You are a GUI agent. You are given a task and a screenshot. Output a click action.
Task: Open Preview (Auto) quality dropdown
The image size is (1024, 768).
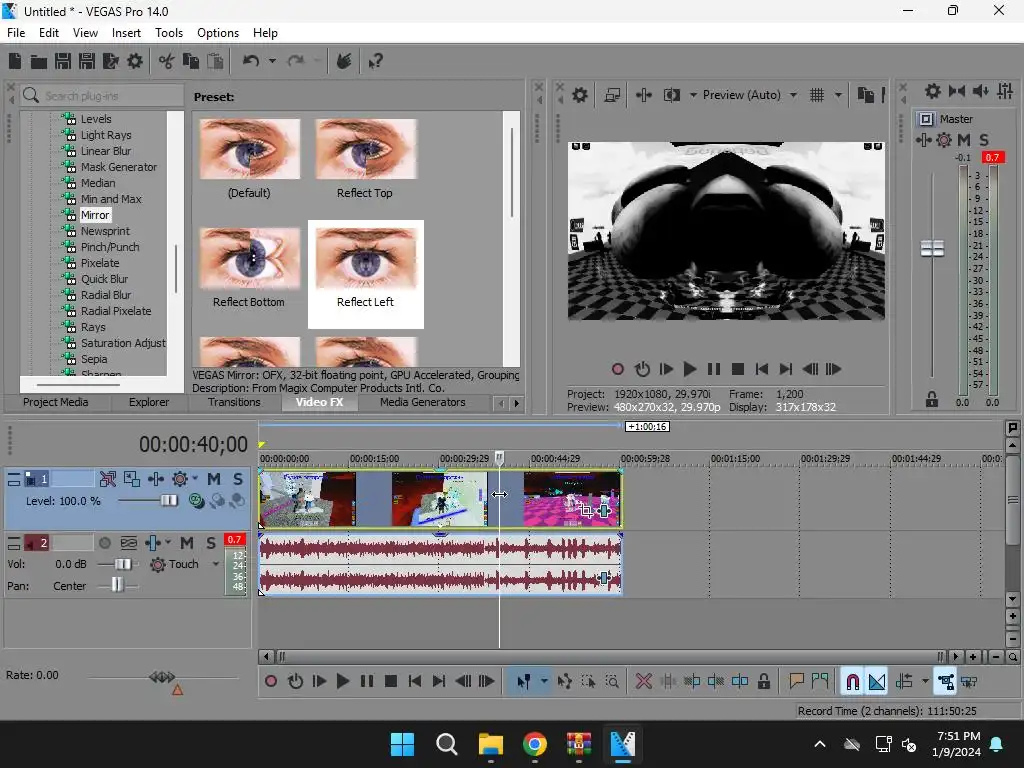tap(793, 95)
